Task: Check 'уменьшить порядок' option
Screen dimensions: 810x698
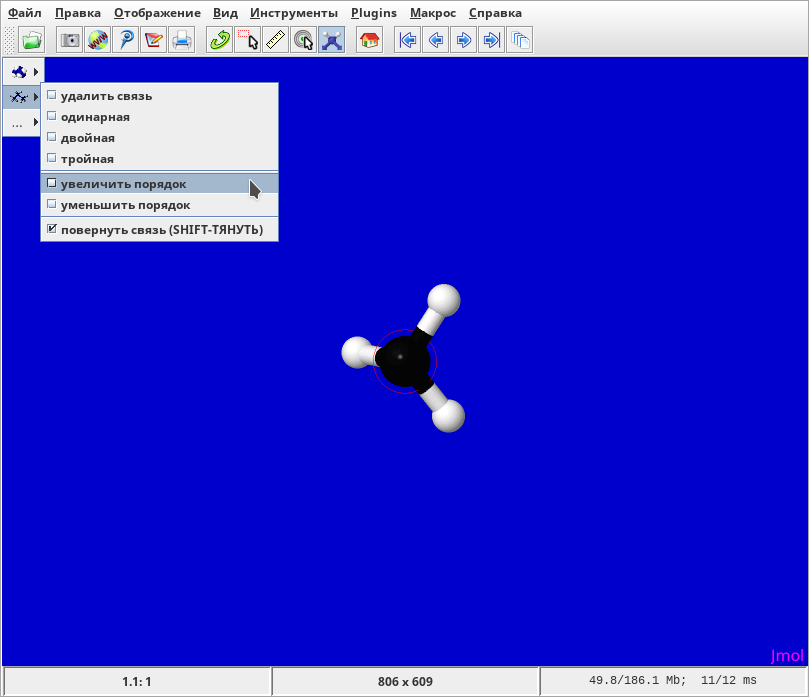Action: pos(160,205)
